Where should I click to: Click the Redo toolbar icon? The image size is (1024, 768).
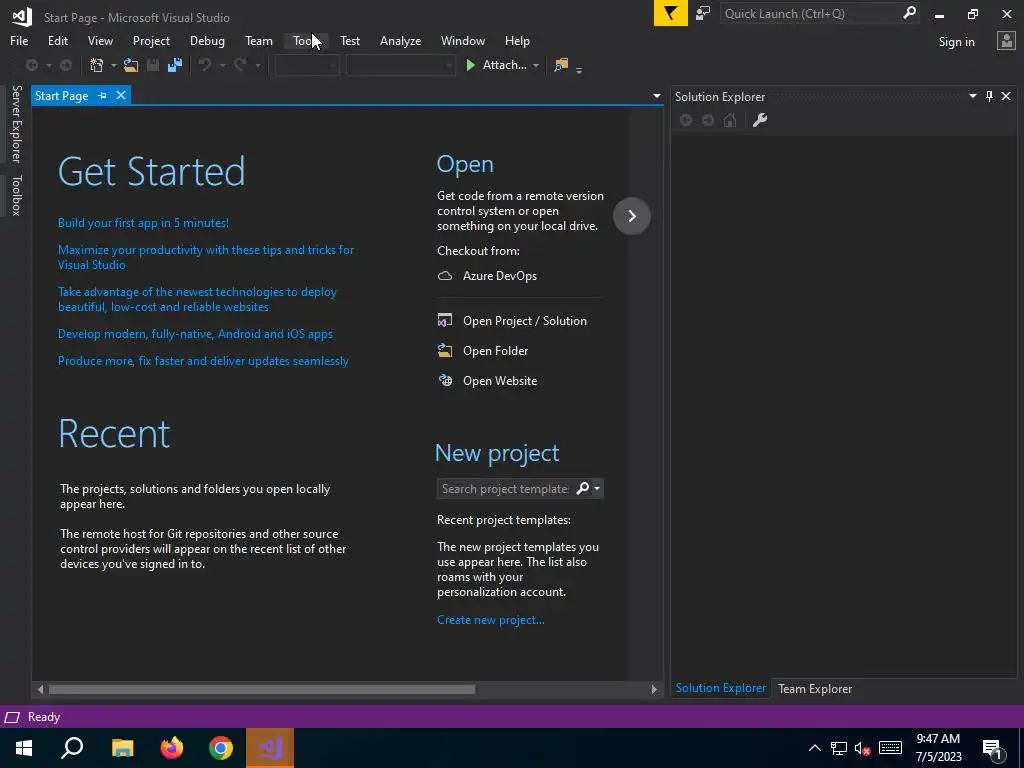pyautogui.click(x=240, y=65)
